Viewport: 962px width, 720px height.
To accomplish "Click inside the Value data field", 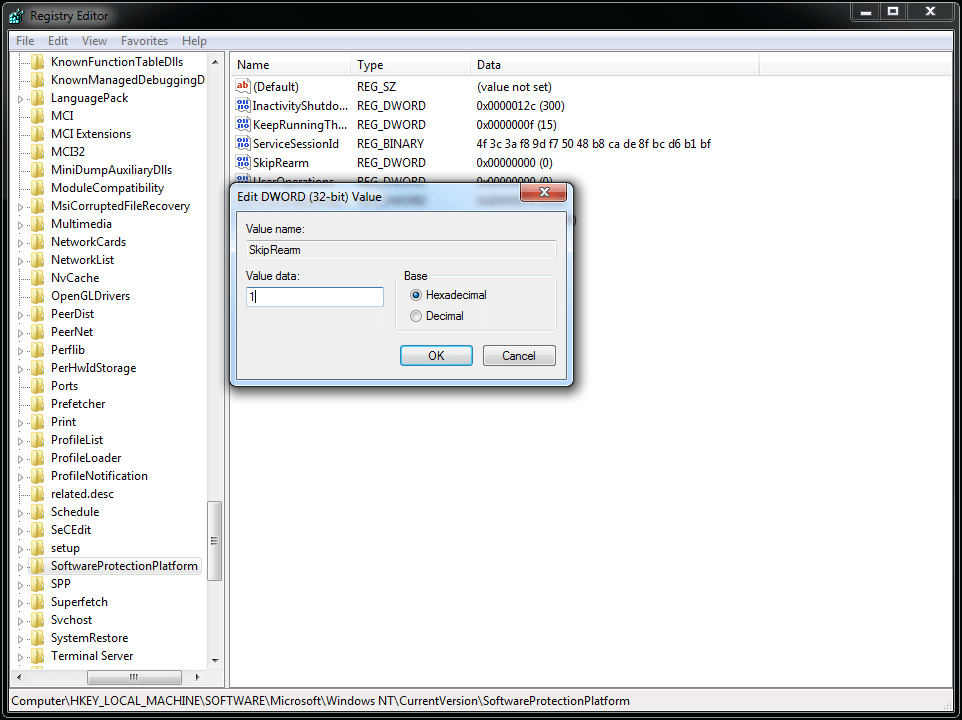I will coord(314,296).
